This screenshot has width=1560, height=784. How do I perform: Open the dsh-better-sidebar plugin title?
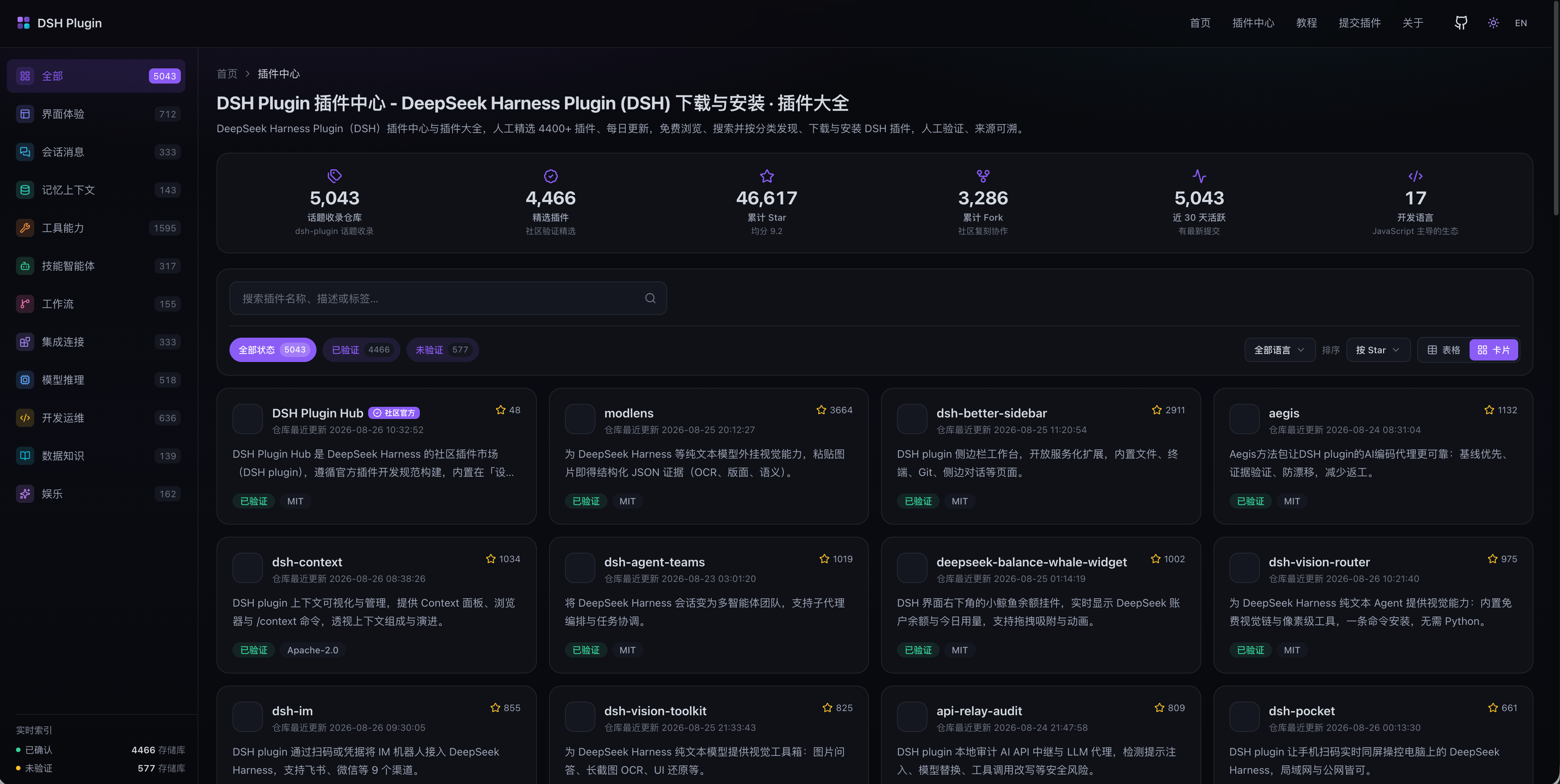[991, 413]
